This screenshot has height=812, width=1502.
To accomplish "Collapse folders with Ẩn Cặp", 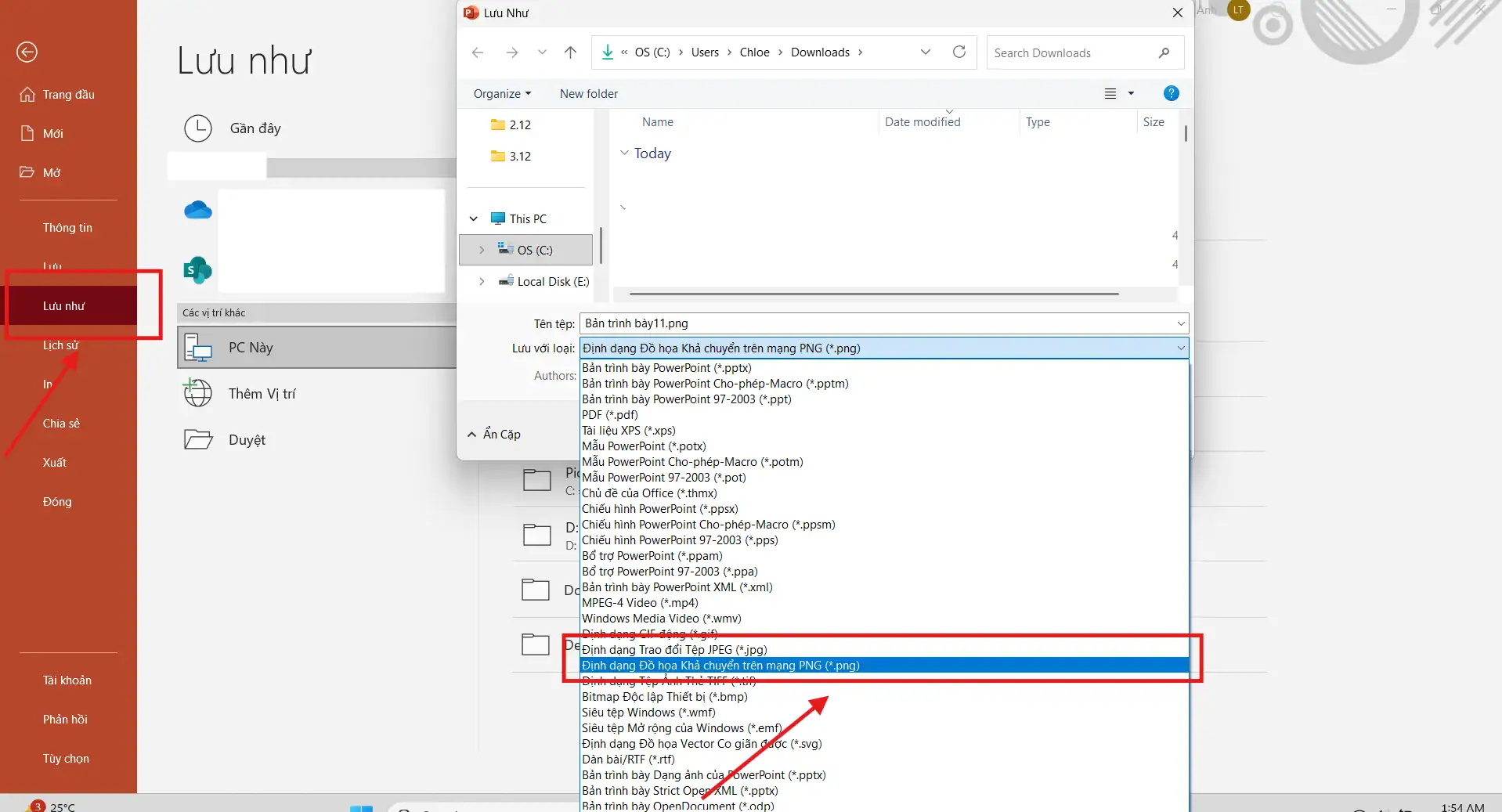I will pos(494,435).
